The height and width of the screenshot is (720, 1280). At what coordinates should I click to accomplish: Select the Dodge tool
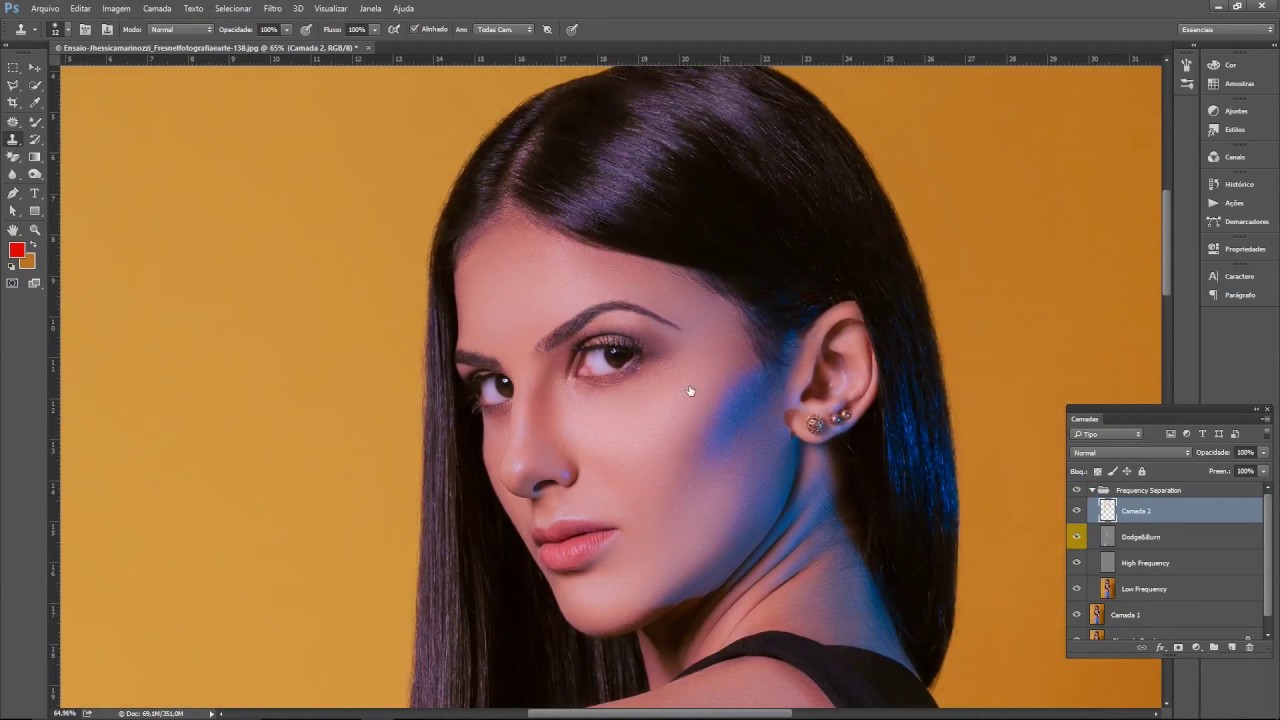pyautogui.click(x=34, y=175)
